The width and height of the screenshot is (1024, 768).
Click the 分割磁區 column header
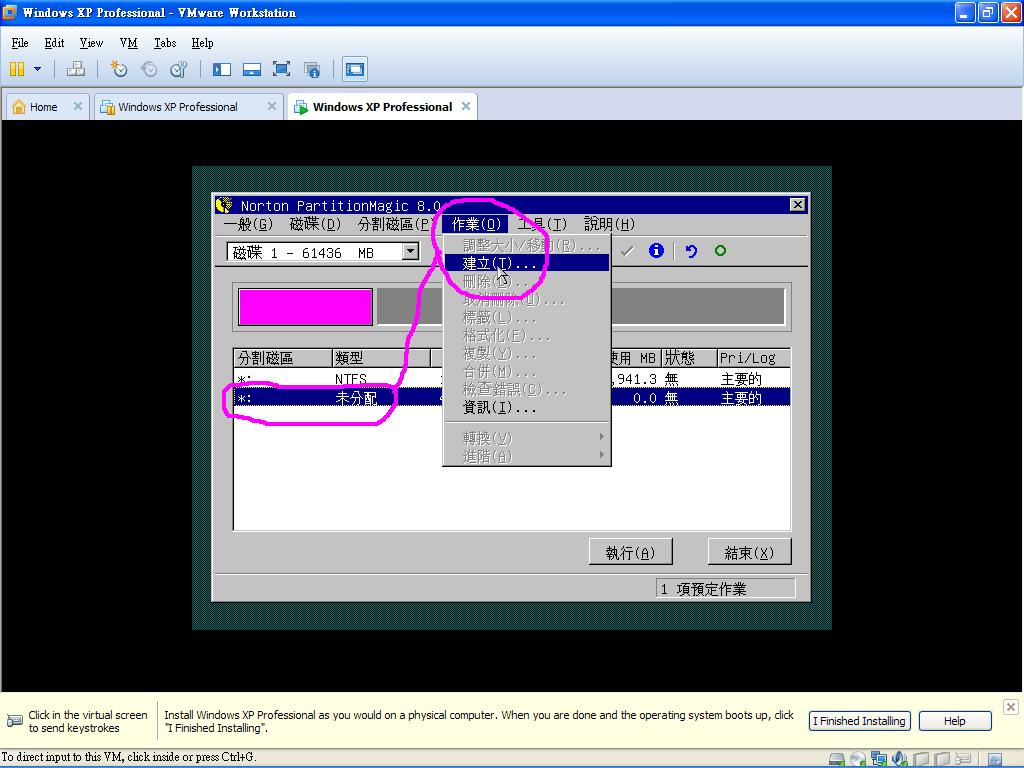coord(283,358)
